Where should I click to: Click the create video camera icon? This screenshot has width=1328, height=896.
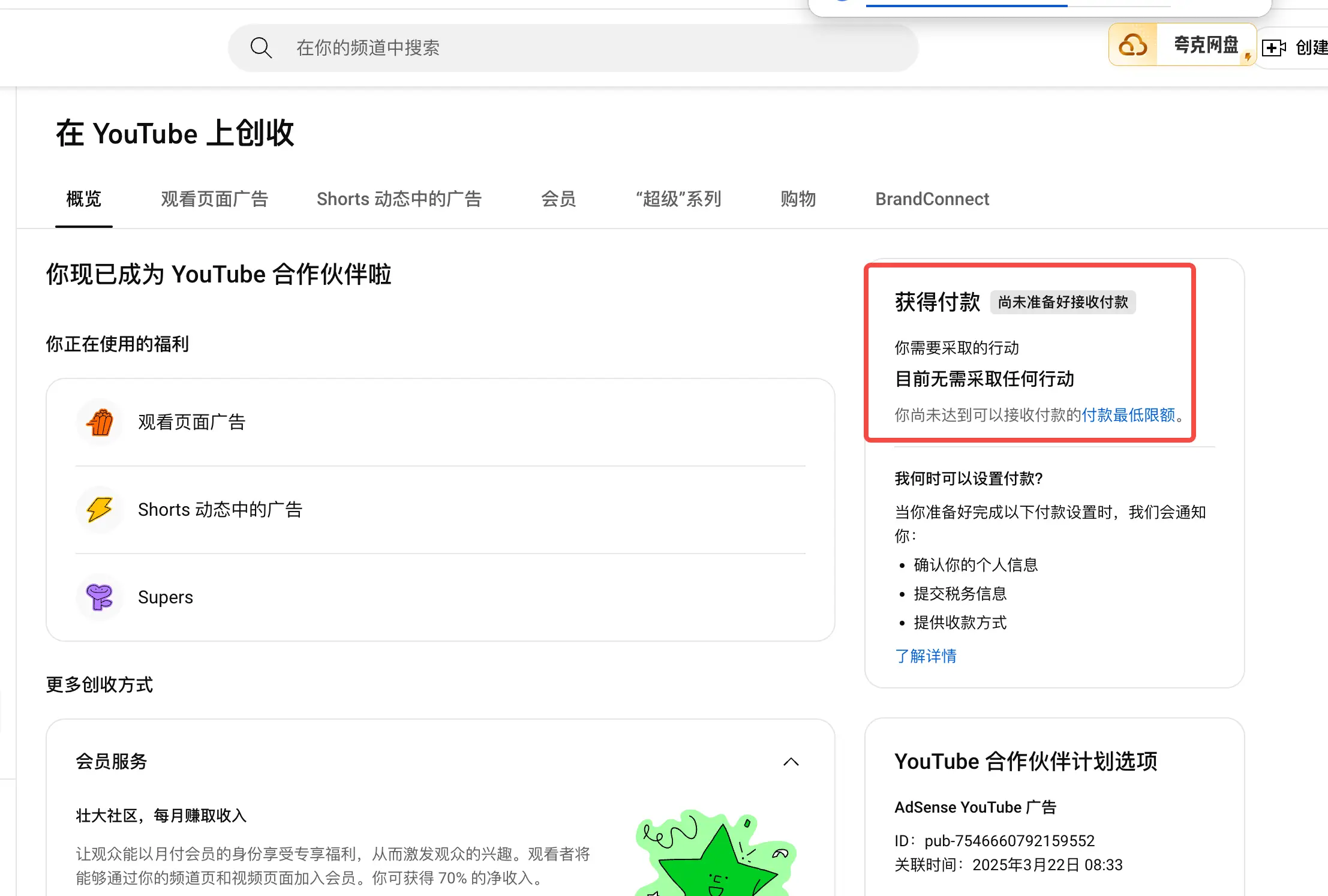1274,48
